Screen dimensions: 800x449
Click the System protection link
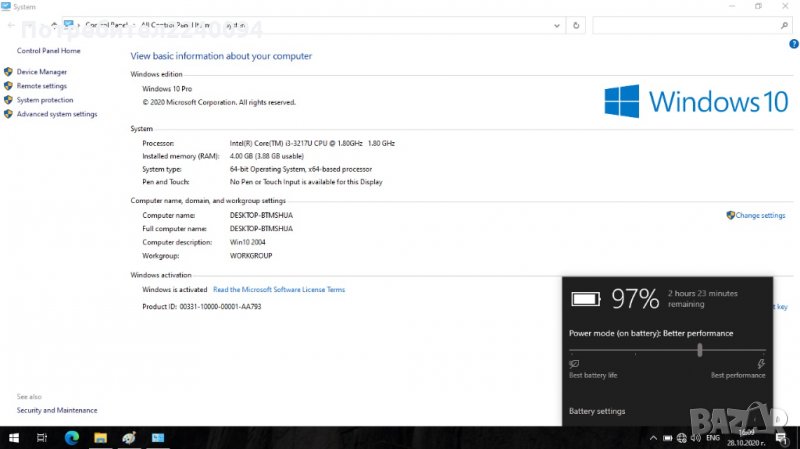click(x=44, y=100)
